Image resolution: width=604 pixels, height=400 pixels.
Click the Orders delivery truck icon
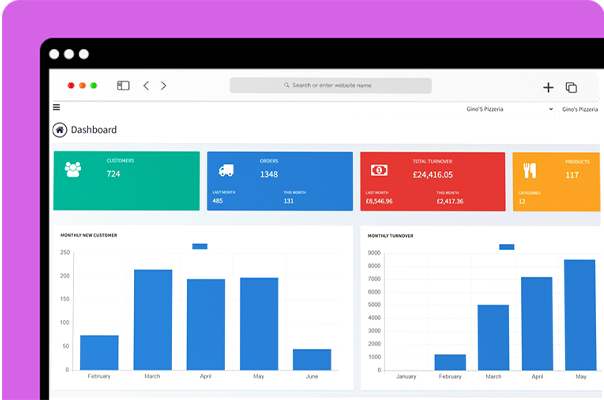click(226, 170)
